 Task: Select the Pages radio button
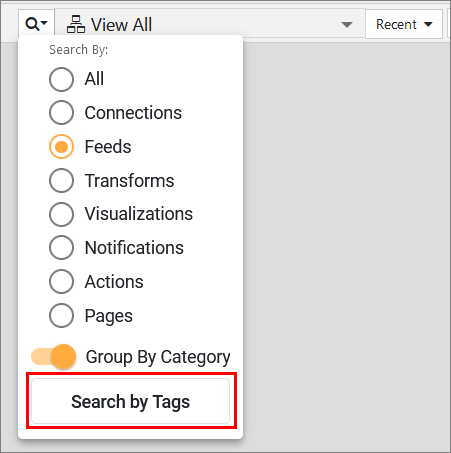point(61,316)
